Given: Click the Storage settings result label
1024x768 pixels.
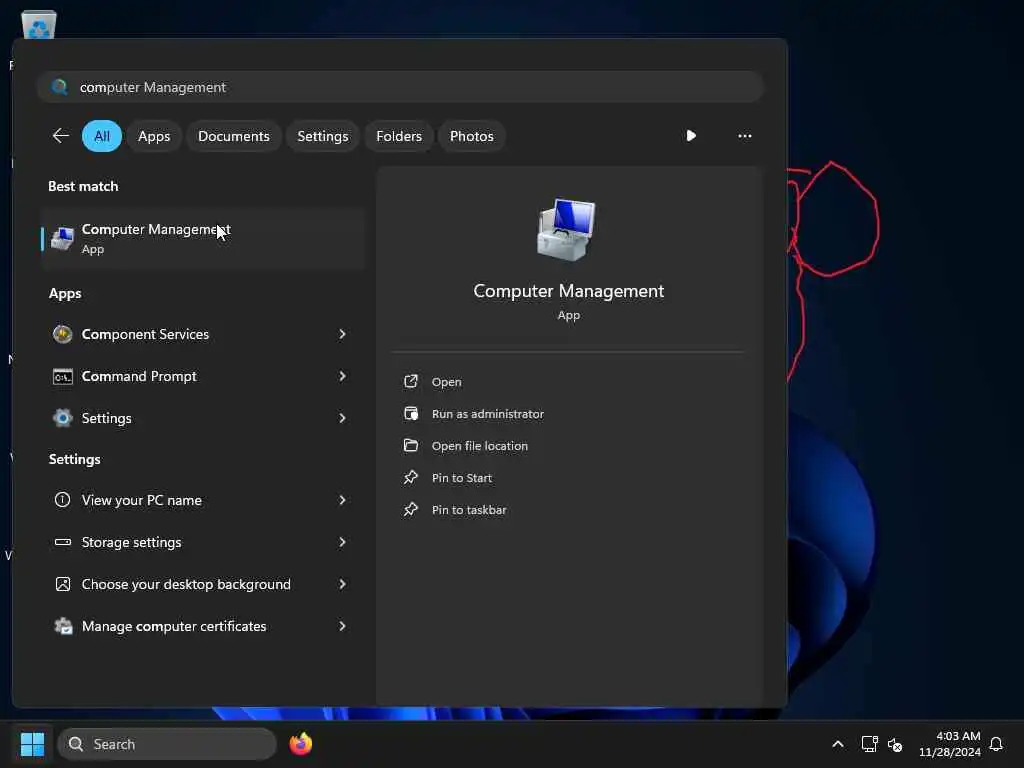Looking at the screenshot, I should click(131, 543).
